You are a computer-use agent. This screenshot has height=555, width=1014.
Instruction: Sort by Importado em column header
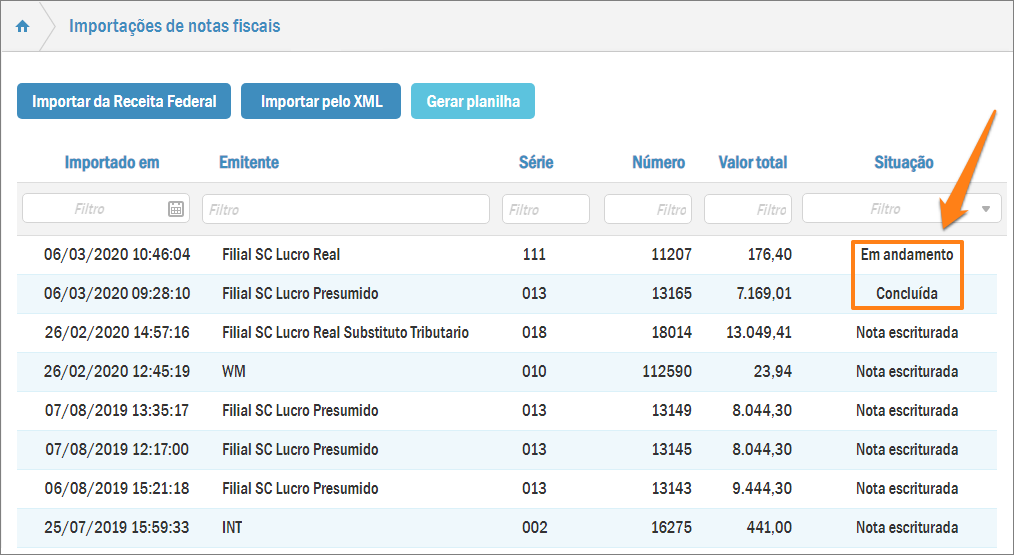[x=112, y=162]
